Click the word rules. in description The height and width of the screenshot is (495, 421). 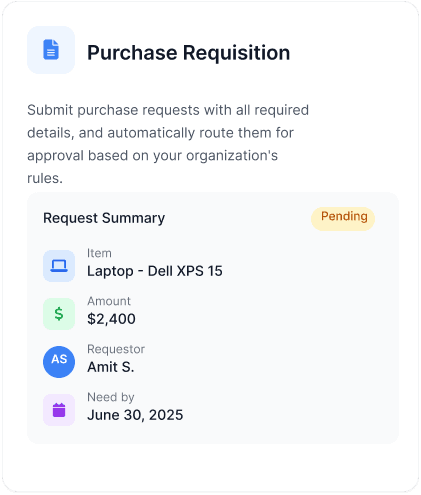coord(45,178)
